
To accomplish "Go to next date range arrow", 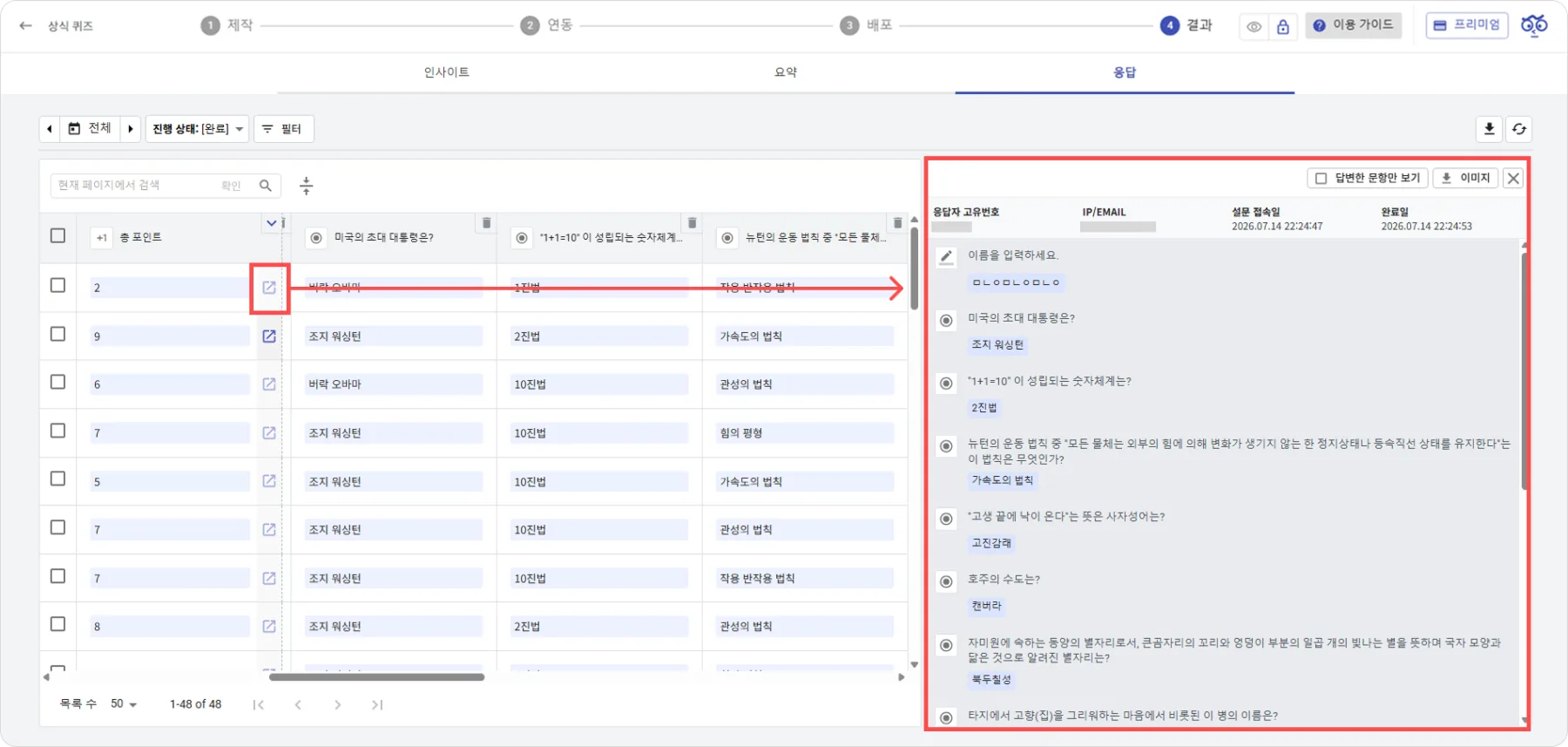I will (x=131, y=129).
